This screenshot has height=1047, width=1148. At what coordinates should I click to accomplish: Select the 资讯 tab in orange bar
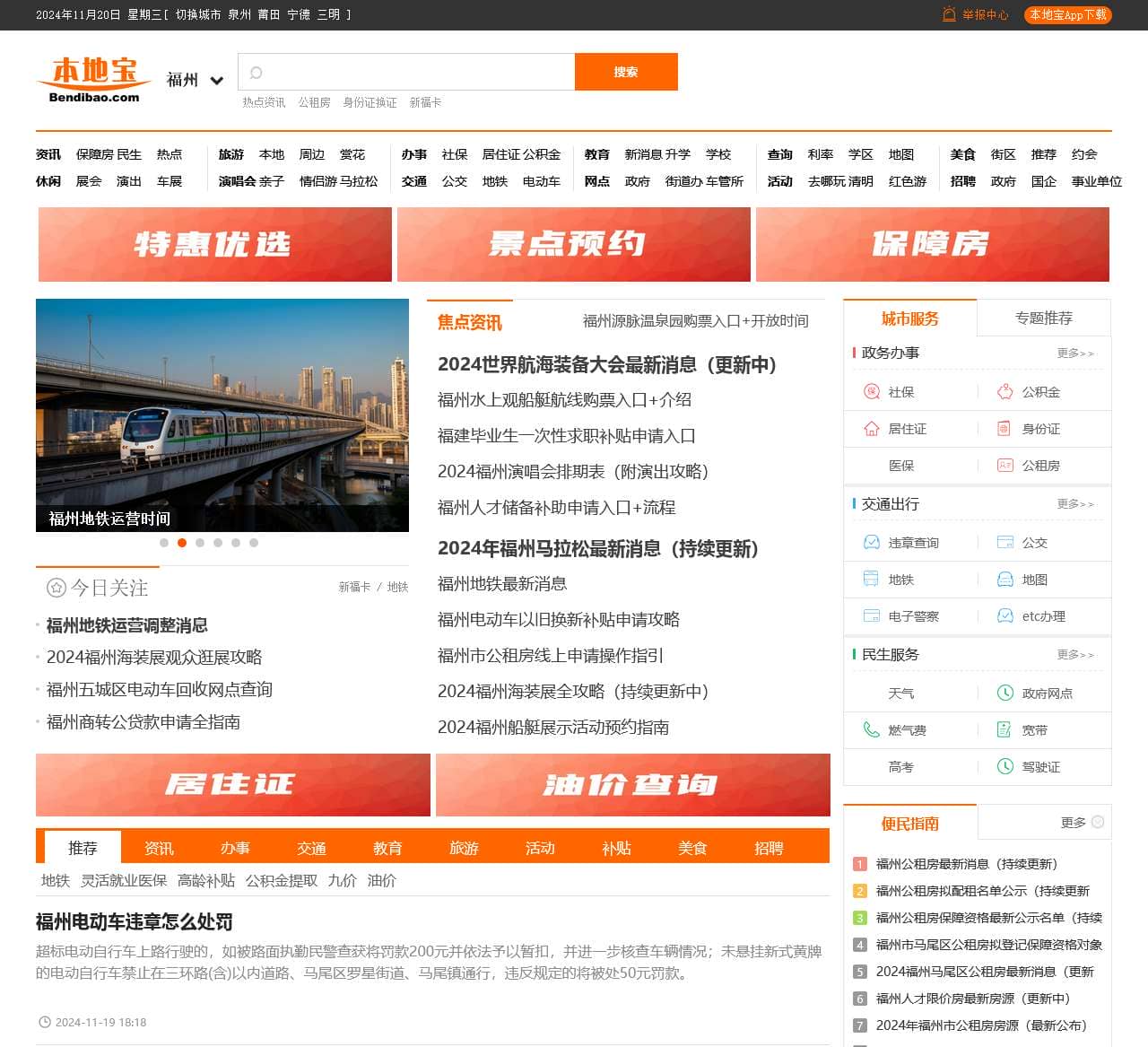coord(159,848)
